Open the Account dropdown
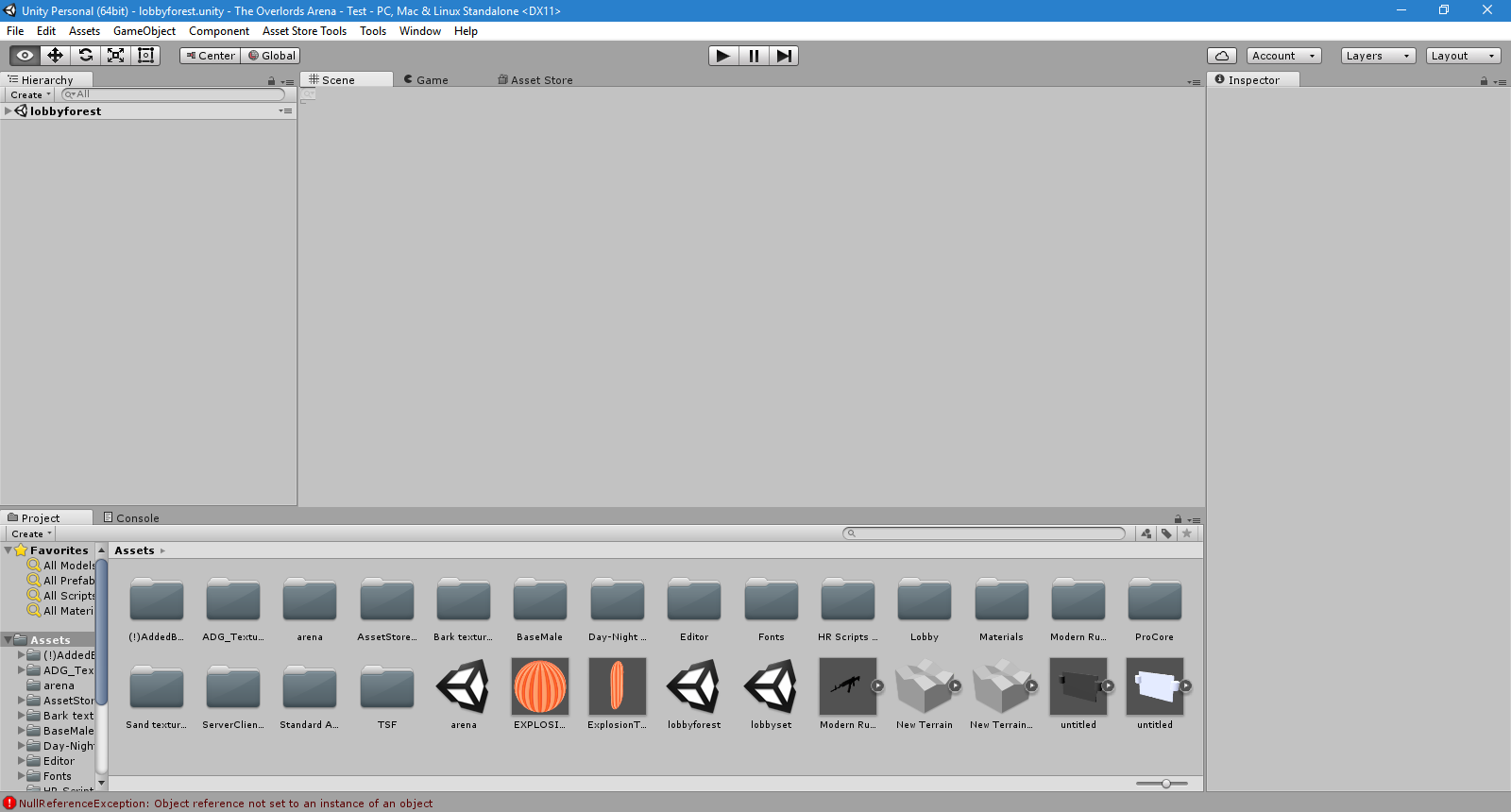This screenshot has width=1511, height=812. click(1284, 56)
